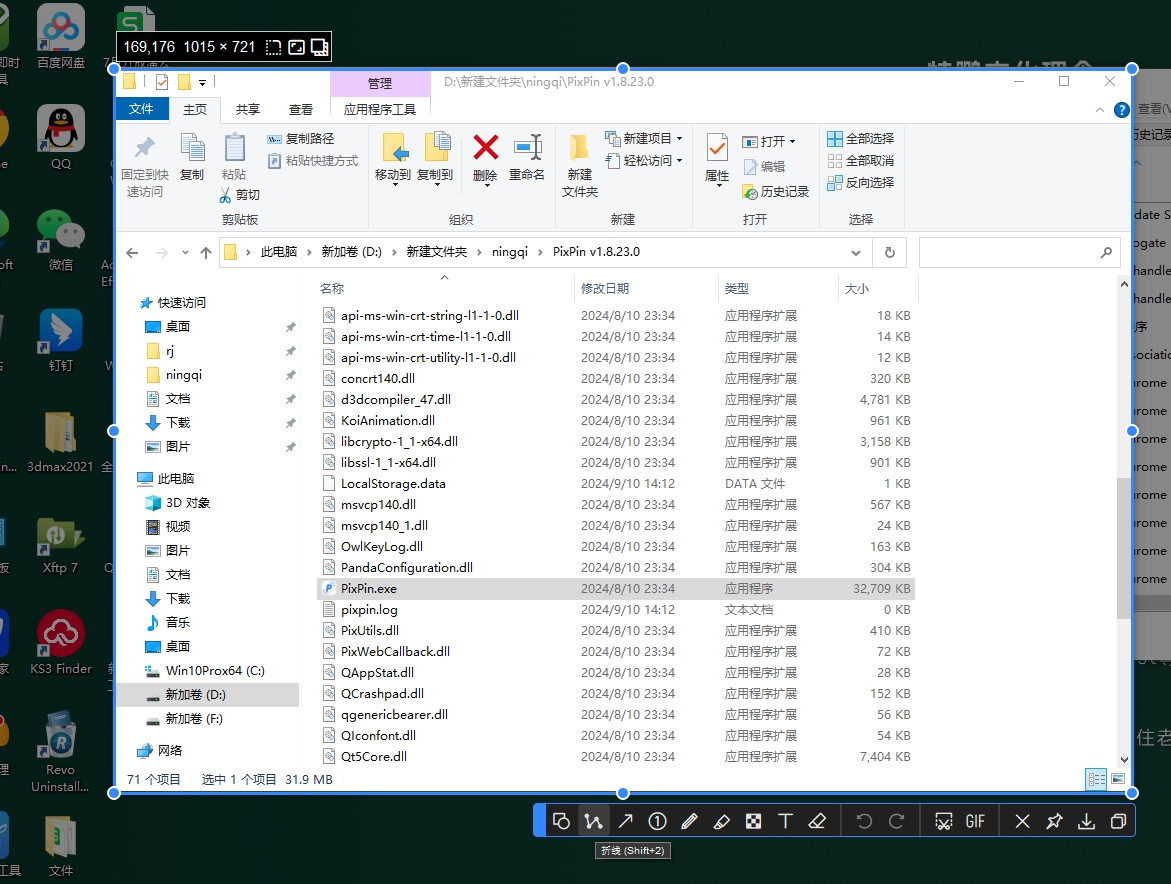
Task: Expand the 轻松访问 dropdown
Action: (x=680, y=161)
